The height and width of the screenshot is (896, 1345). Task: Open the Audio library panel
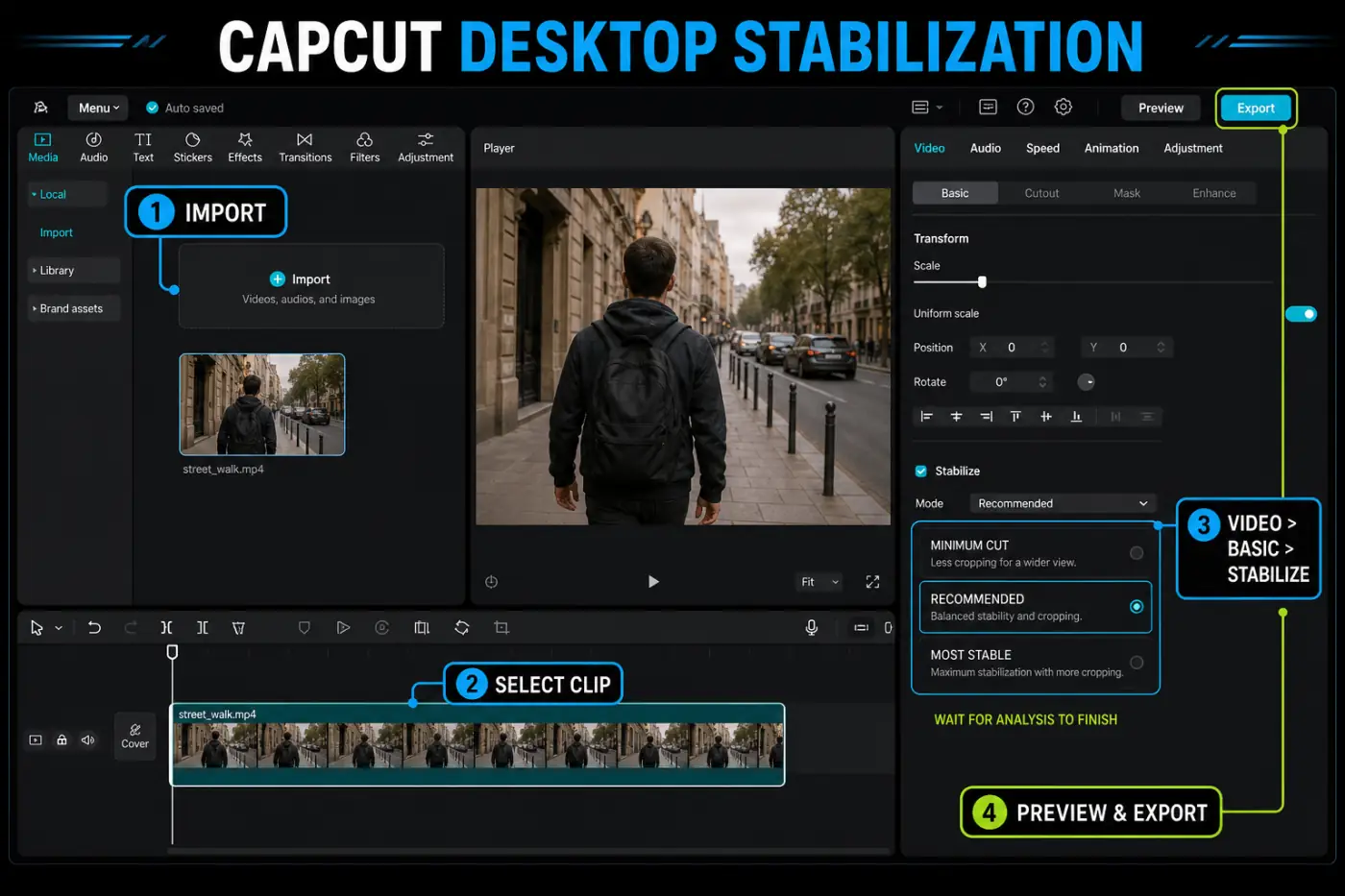(93, 147)
